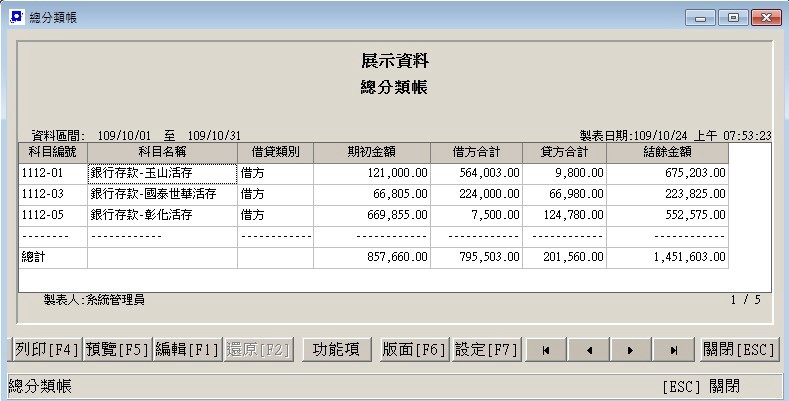Select the 銀行存款-彰化活存 cell

163,215
